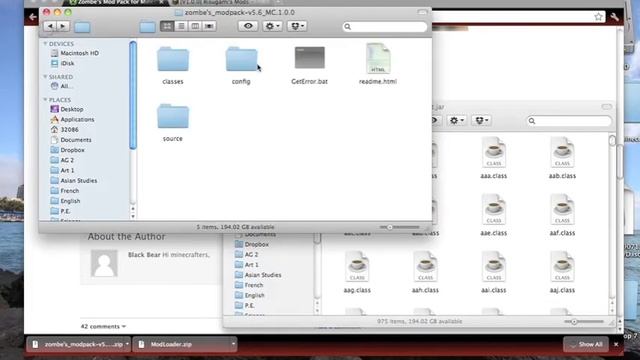Image resolution: width=640 pixels, height=360 pixels.
Task: Select AG 2 in front Finder sidebar
Action: 62,160
